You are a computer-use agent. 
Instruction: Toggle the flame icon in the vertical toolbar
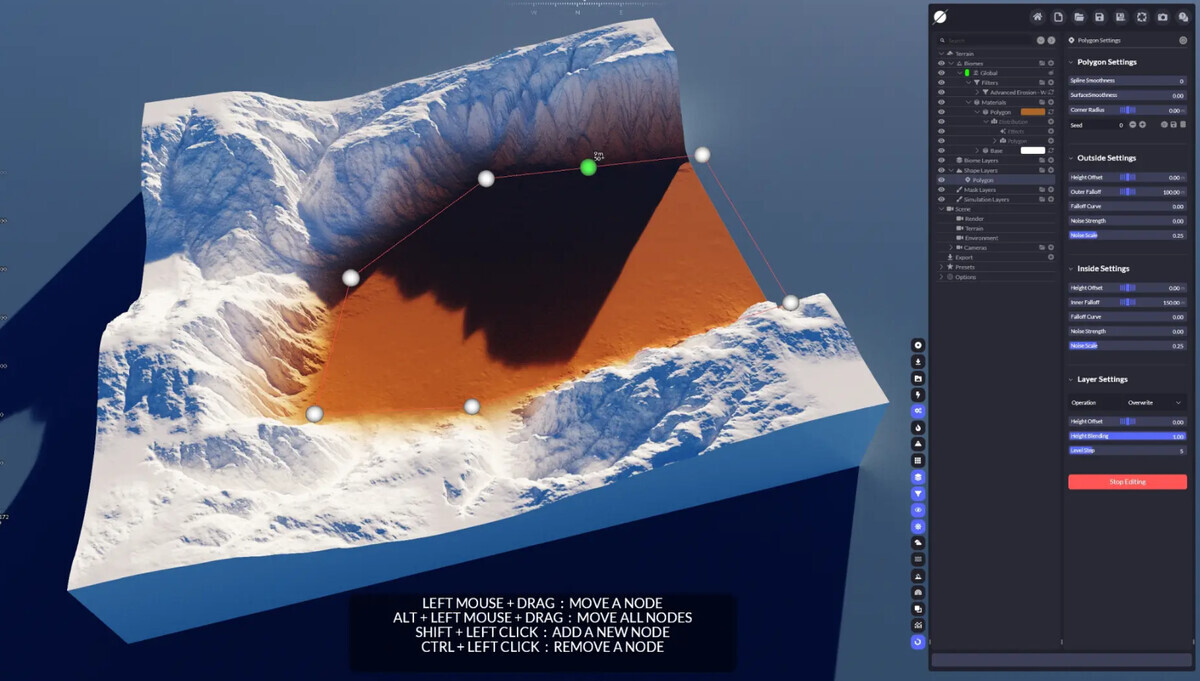click(918, 427)
